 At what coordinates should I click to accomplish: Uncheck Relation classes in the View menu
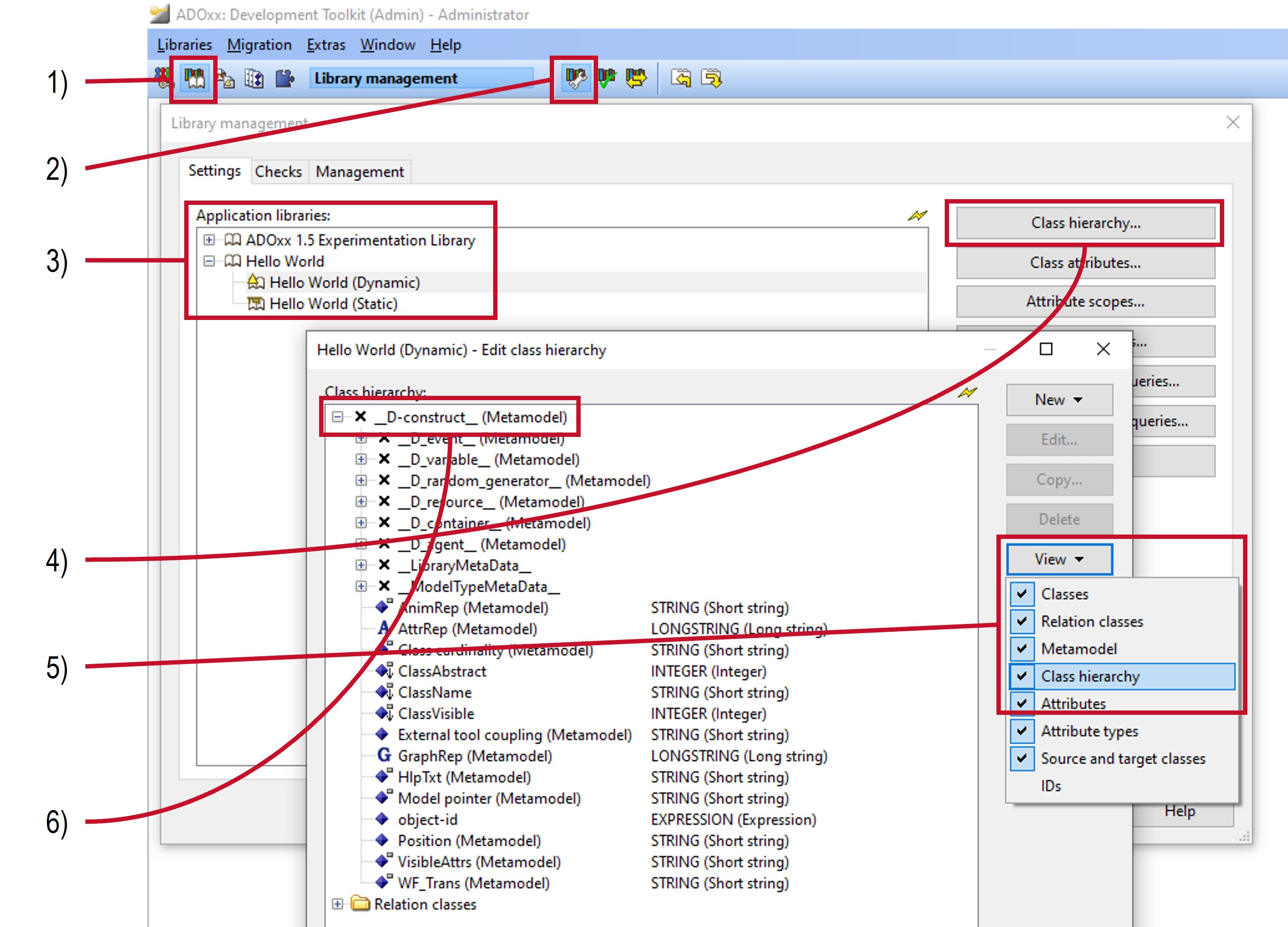pyautogui.click(x=1022, y=621)
